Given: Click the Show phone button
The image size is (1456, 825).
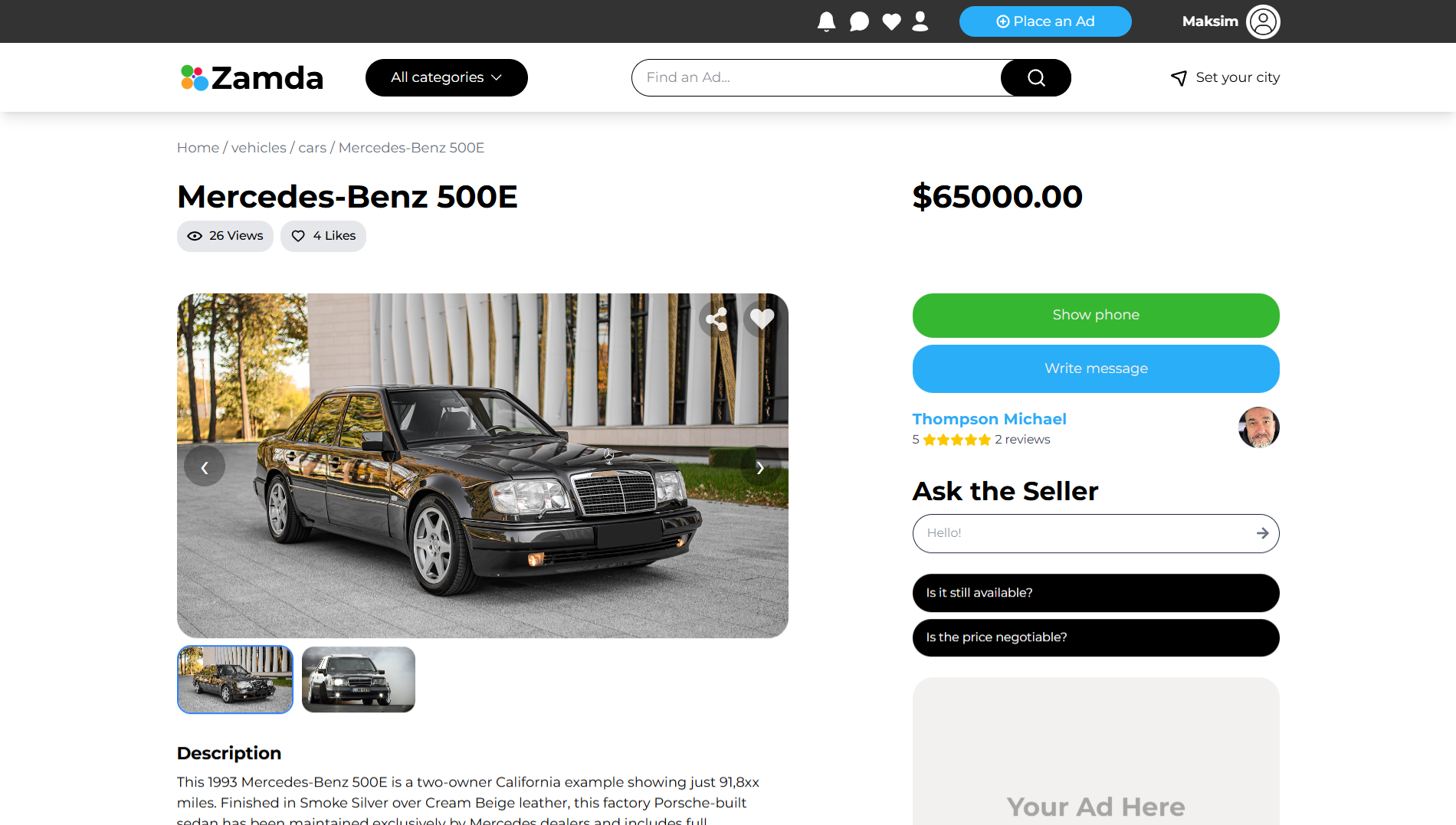Looking at the screenshot, I should 1096,316.
